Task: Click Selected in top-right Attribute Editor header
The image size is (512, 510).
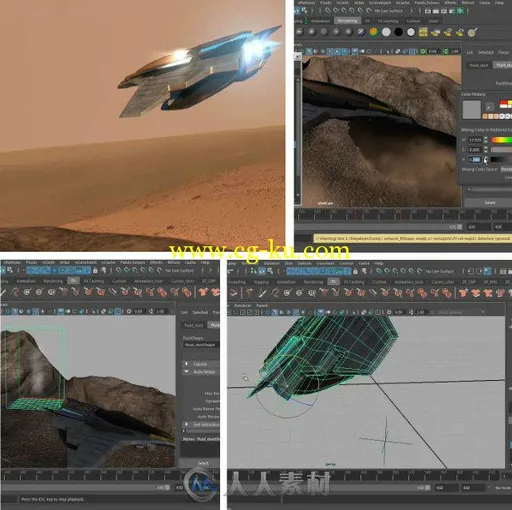Action: [x=486, y=52]
